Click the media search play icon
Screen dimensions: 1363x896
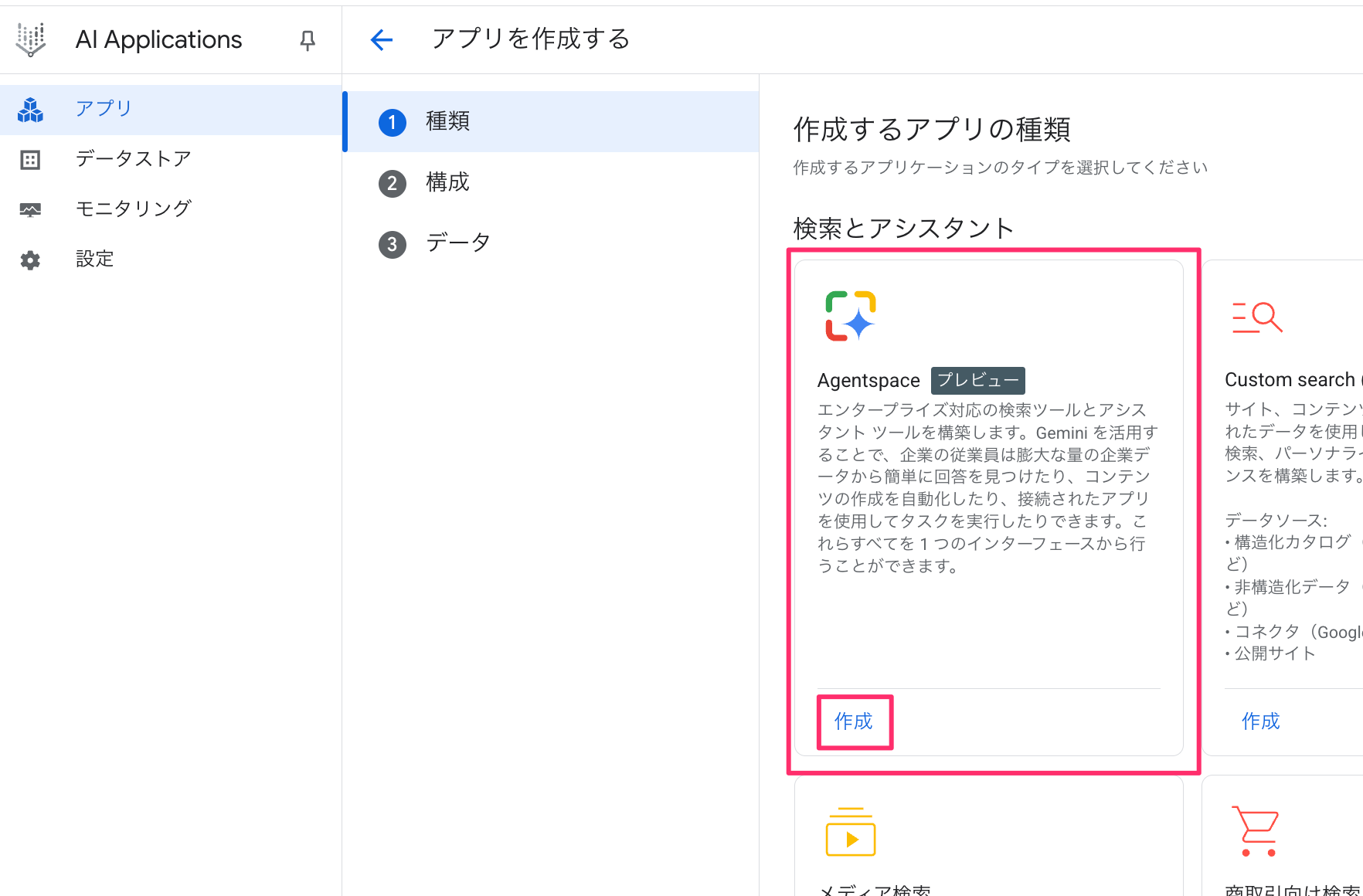(850, 832)
